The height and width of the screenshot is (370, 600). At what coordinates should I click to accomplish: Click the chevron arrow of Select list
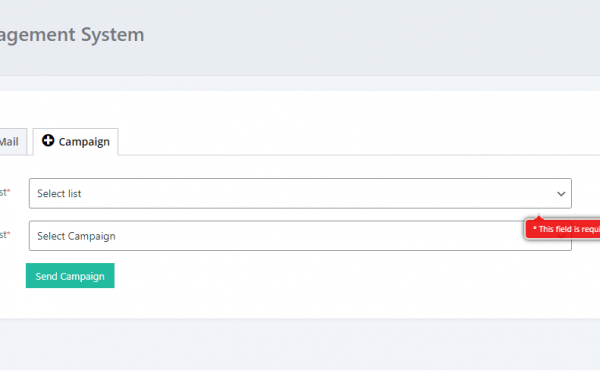(561, 194)
